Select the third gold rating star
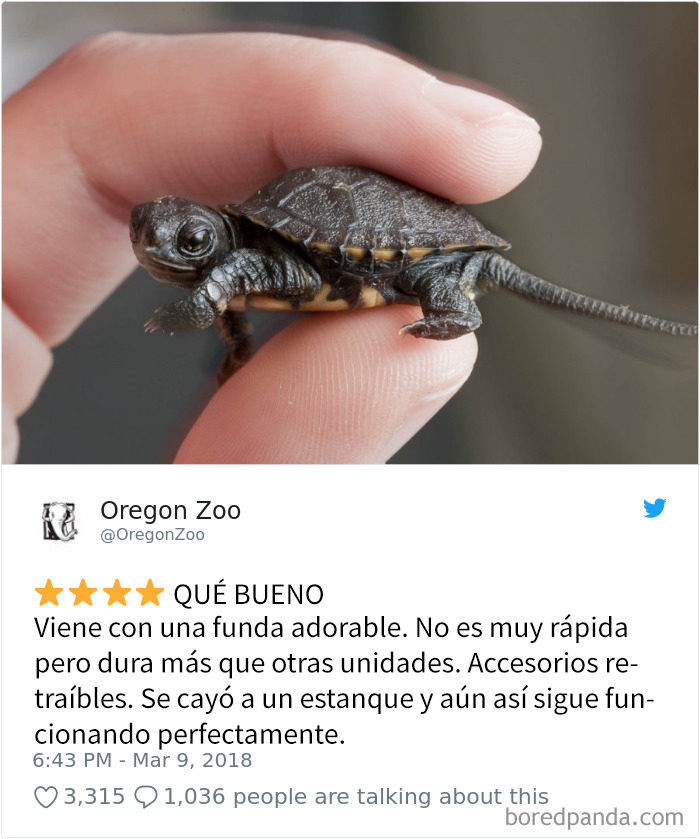The height and width of the screenshot is (839, 700). tap(117, 592)
